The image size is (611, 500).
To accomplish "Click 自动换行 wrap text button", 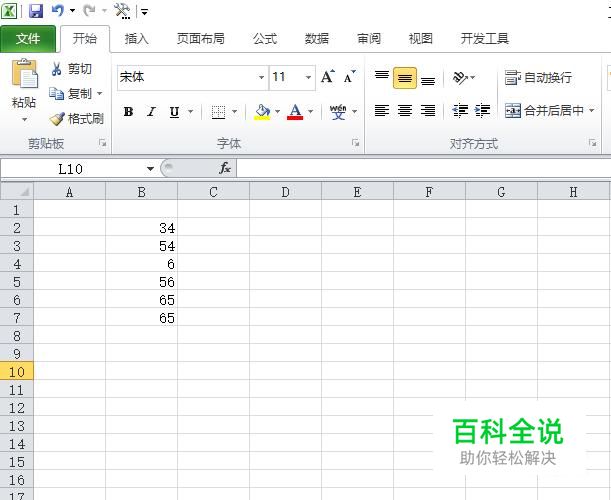I will coord(538,78).
